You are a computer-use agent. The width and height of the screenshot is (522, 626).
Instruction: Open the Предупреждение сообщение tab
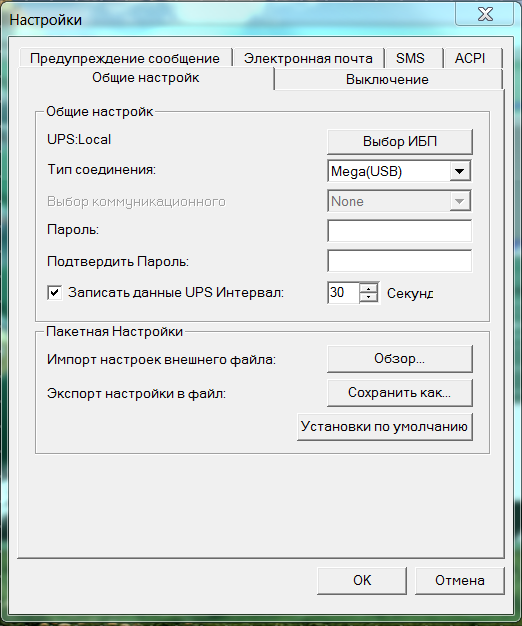pyautogui.click(x=125, y=58)
